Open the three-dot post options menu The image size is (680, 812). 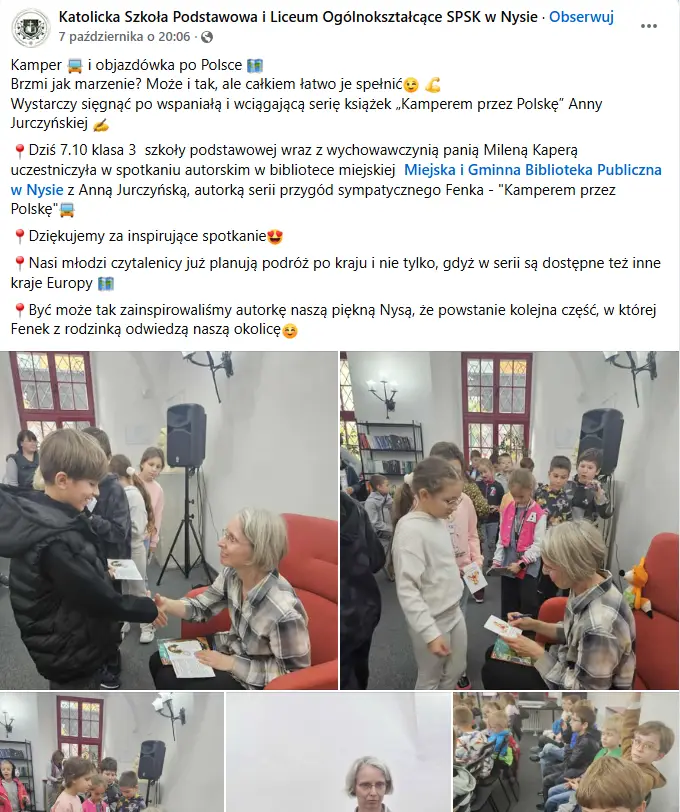(x=648, y=26)
